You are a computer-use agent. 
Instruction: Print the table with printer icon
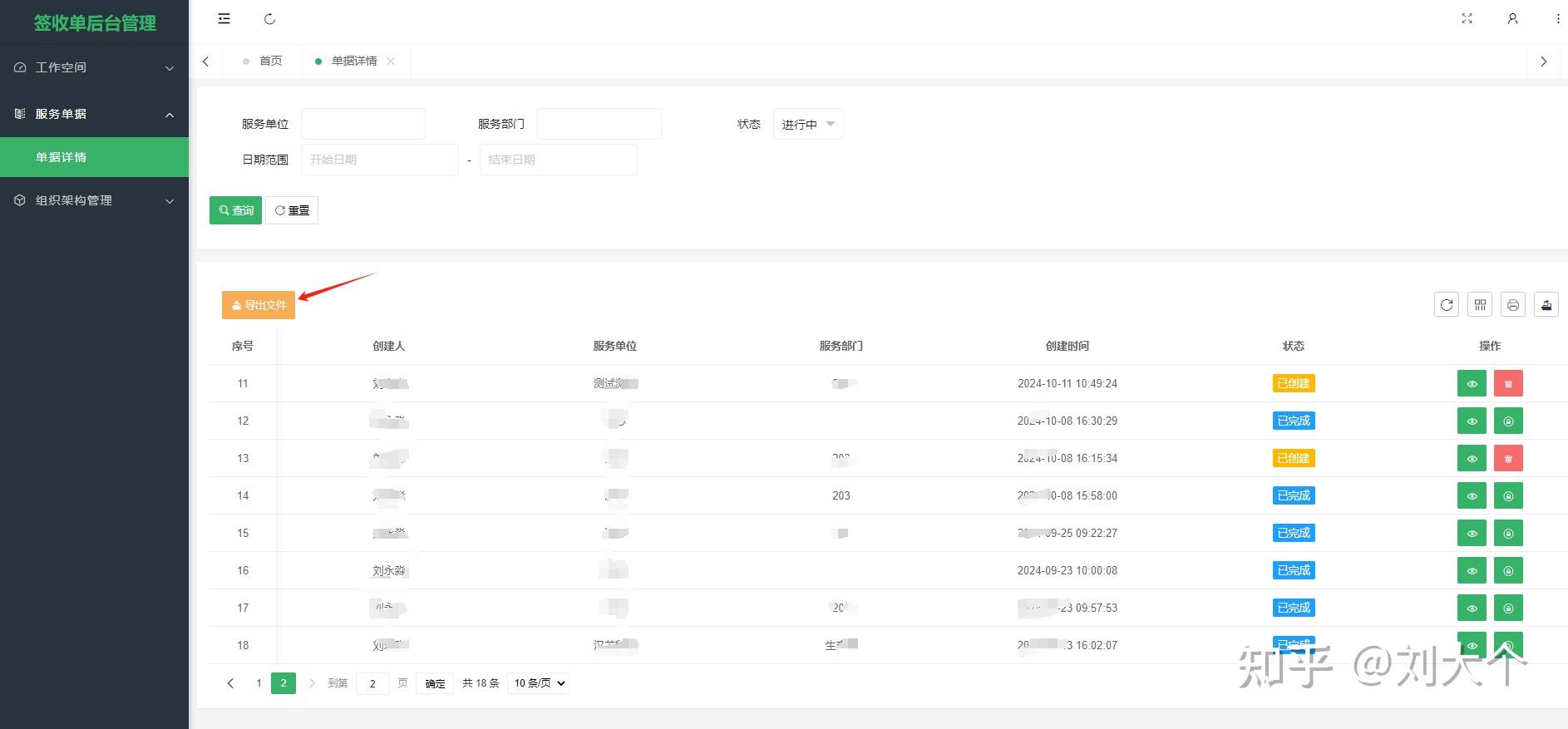[1513, 305]
